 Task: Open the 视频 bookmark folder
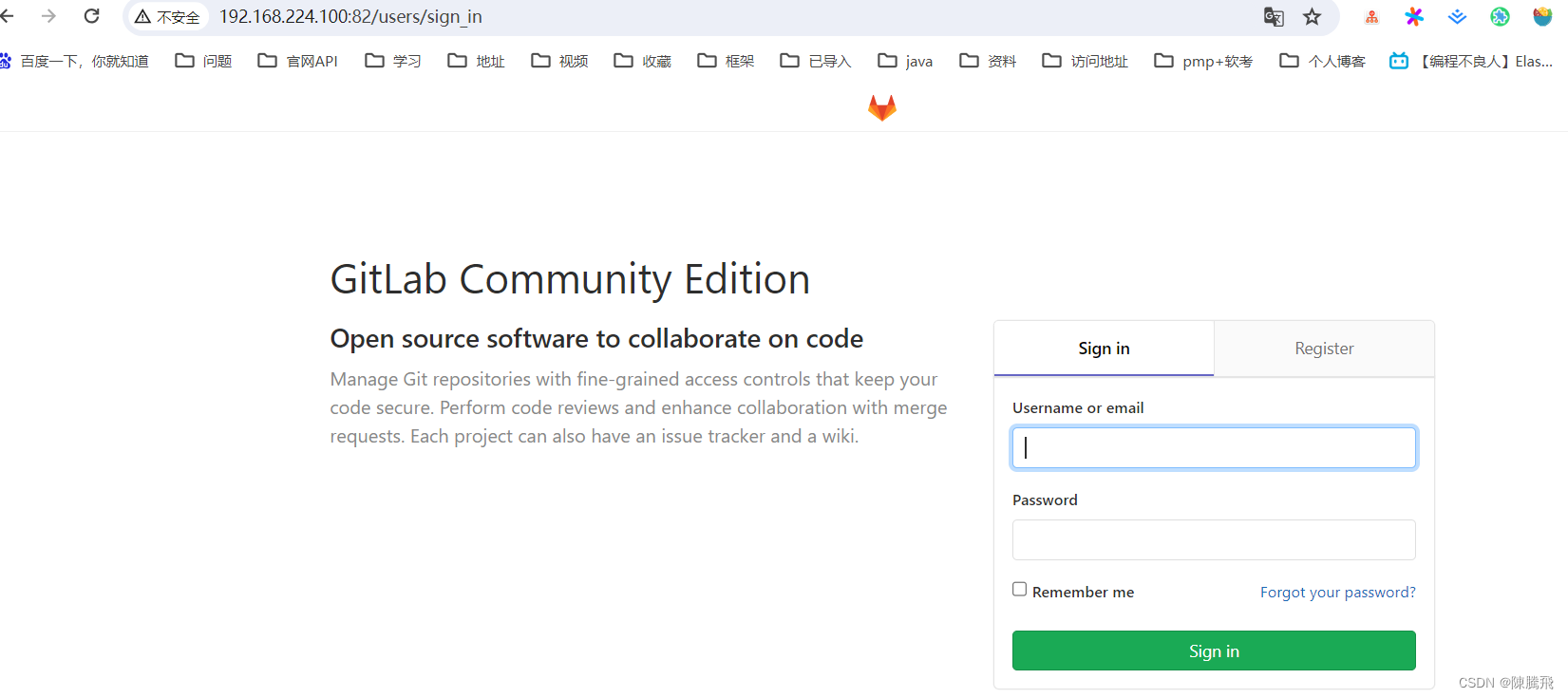pos(559,61)
